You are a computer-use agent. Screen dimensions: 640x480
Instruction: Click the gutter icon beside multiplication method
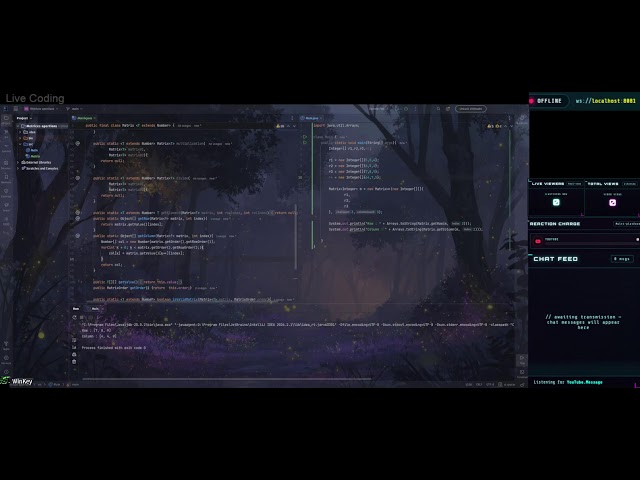[78, 143]
